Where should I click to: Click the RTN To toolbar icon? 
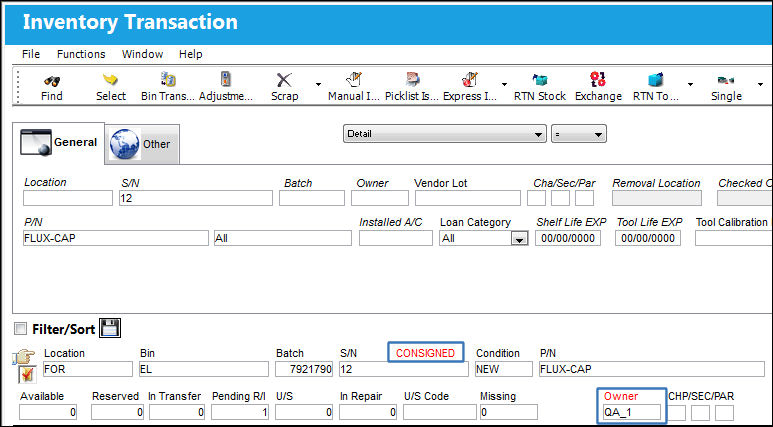click(x=656, y=79)
